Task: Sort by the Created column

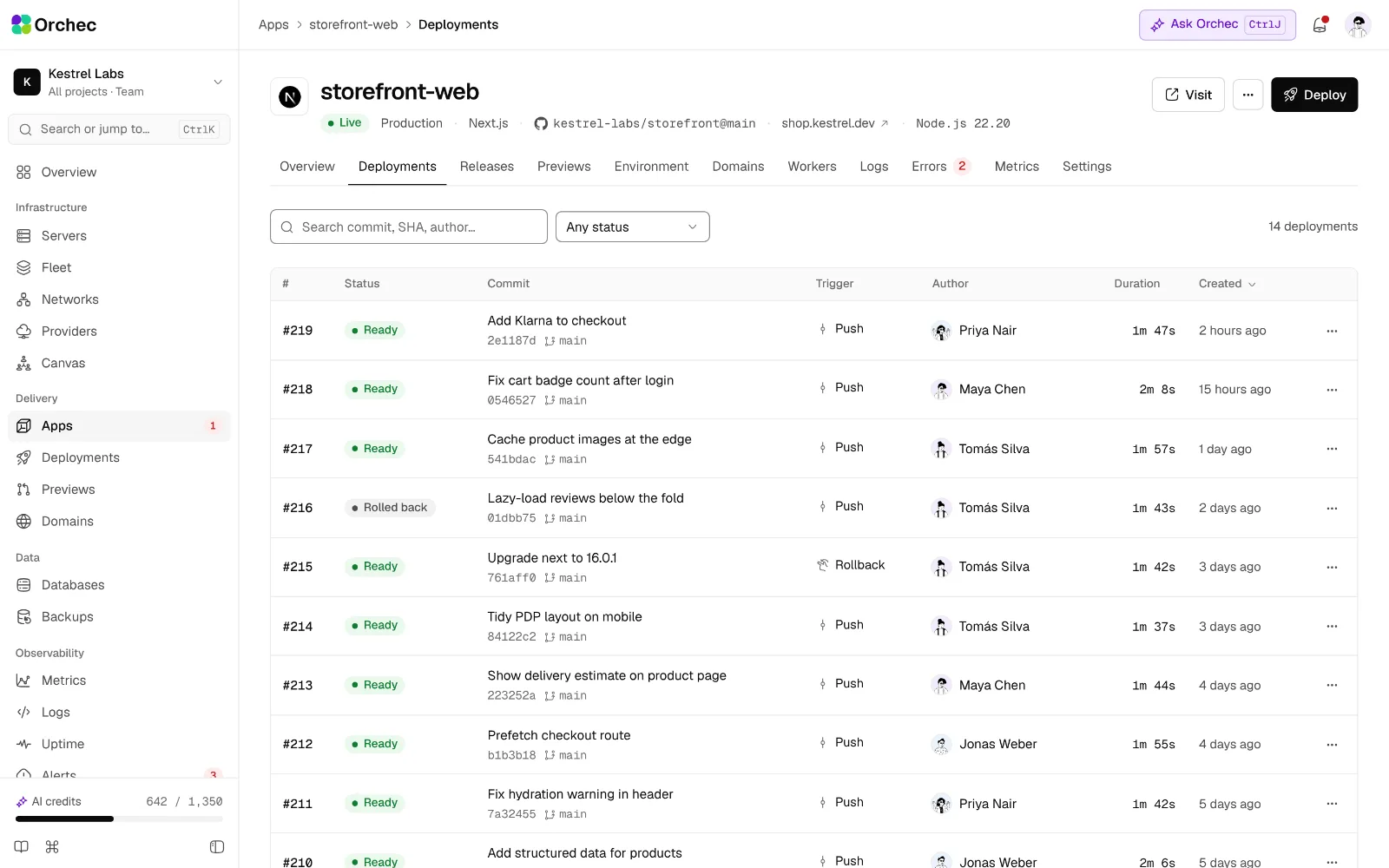Action: (1227, 284)
